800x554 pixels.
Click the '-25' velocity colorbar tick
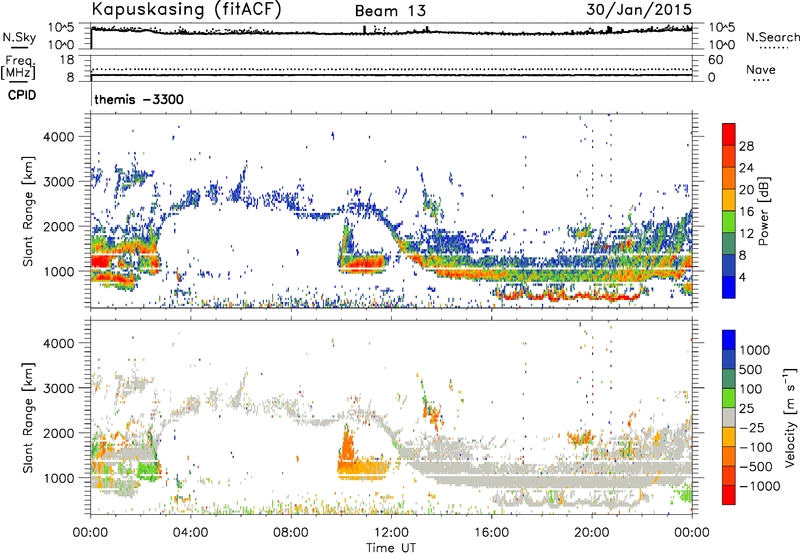click(751, 428)
